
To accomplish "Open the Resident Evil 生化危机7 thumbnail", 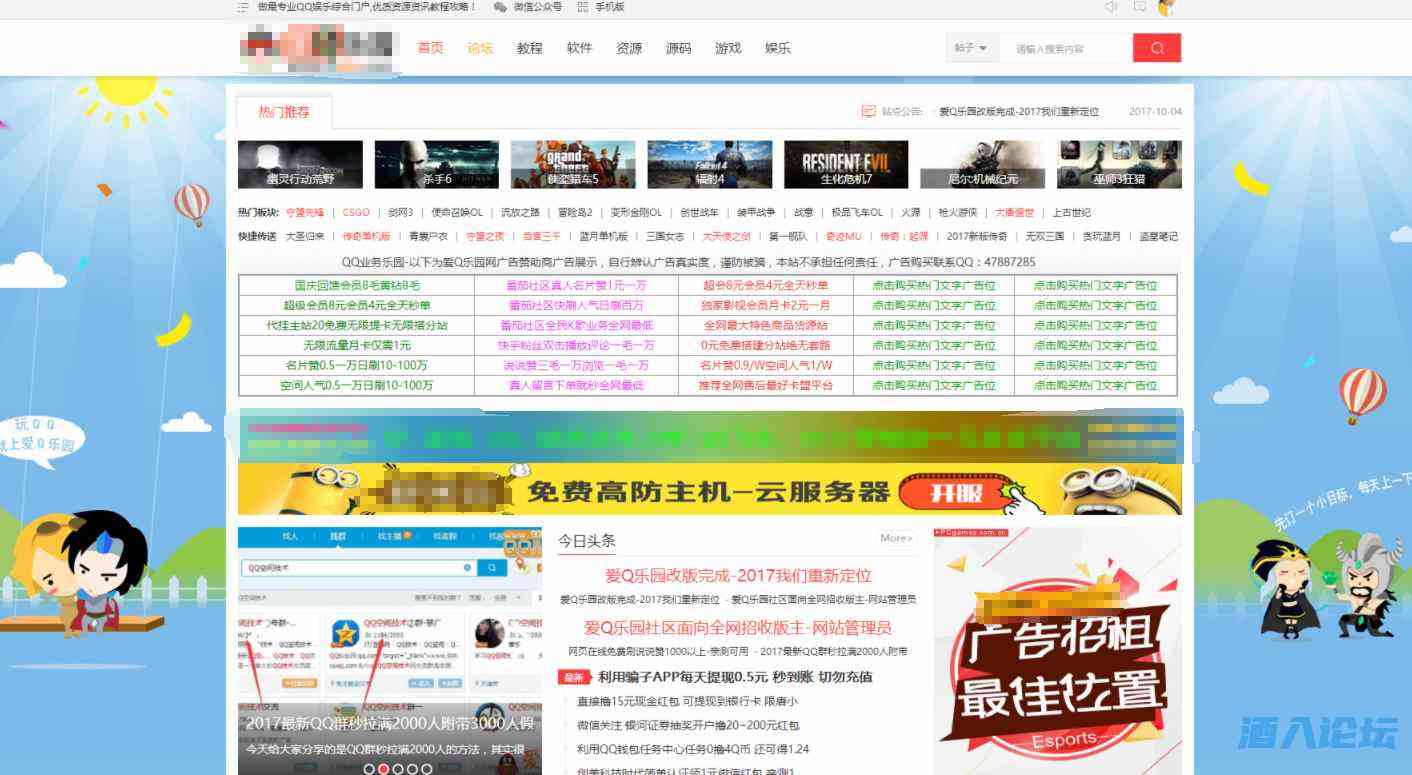I will click(x=846, y=164).
